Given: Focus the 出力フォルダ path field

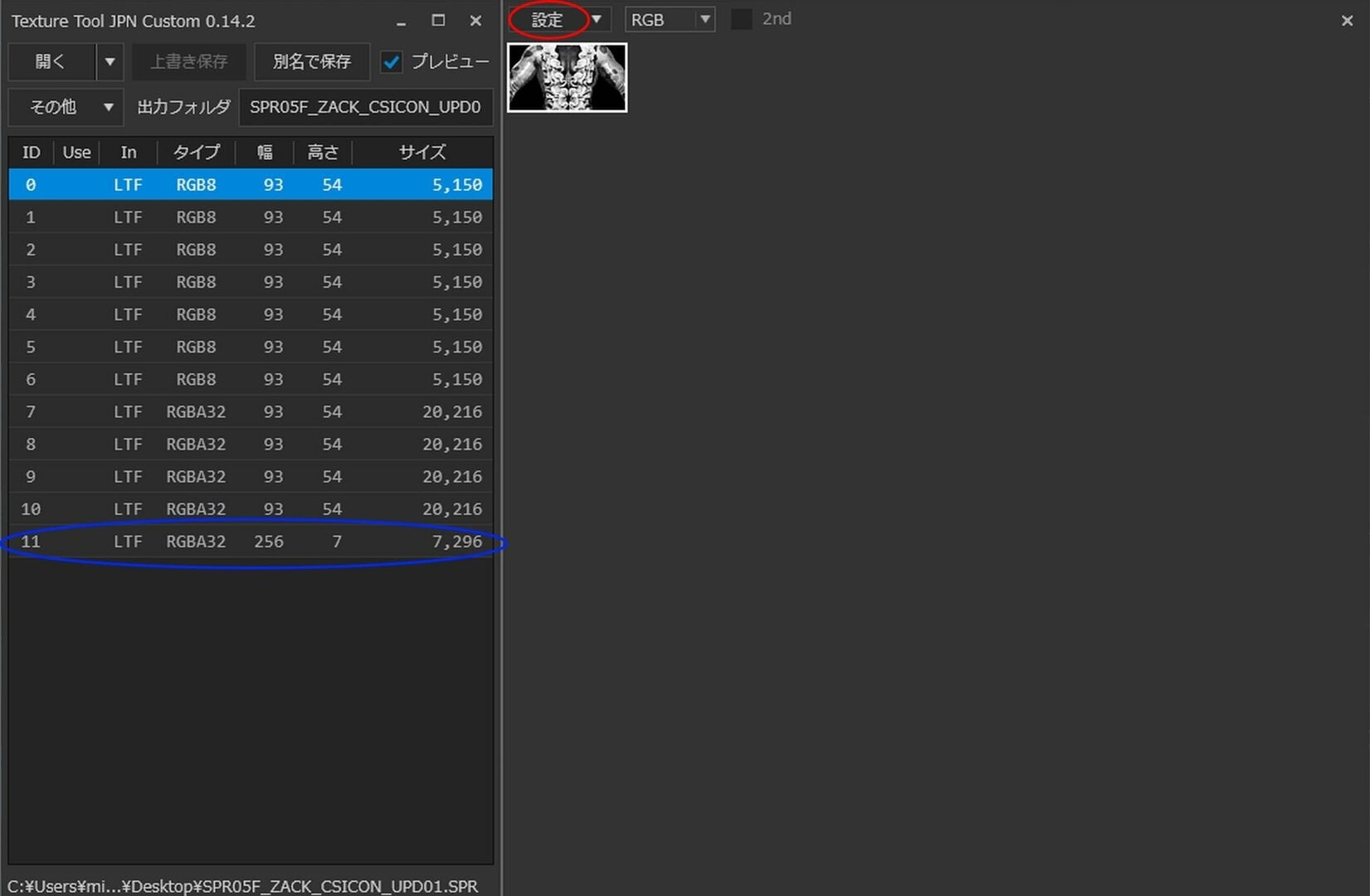Looking at the screenshot, I should coord(366,107).
